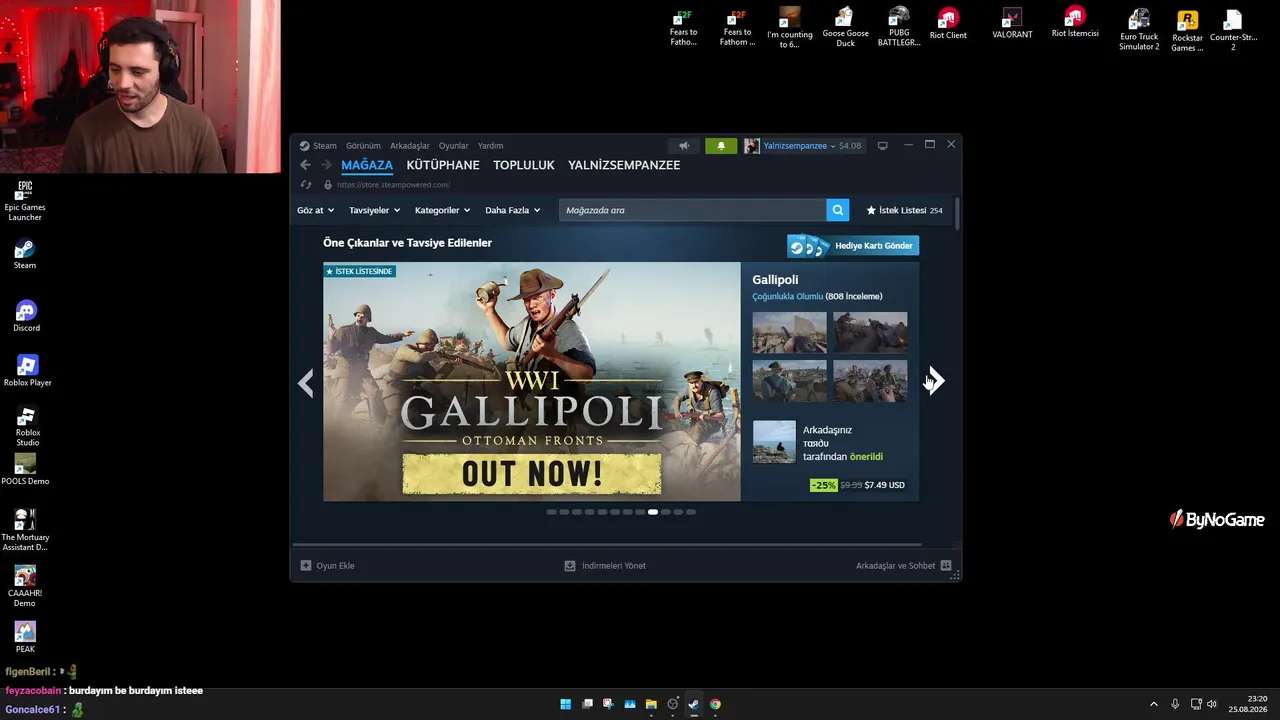
Task: Open the Windows Start menu
Action: pyautogui.click(x=565, y=704)
